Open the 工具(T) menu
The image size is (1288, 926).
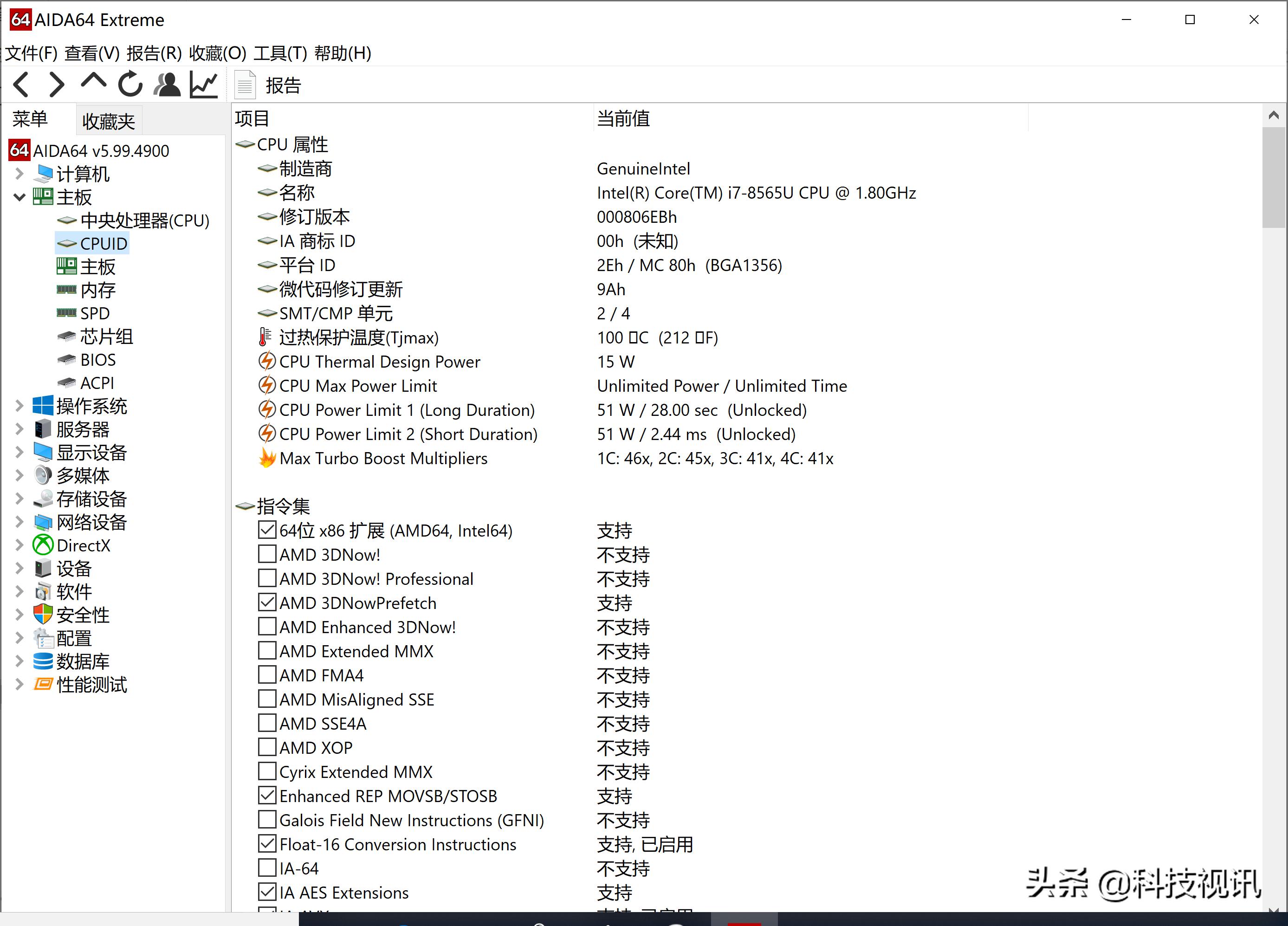(279, 53)
